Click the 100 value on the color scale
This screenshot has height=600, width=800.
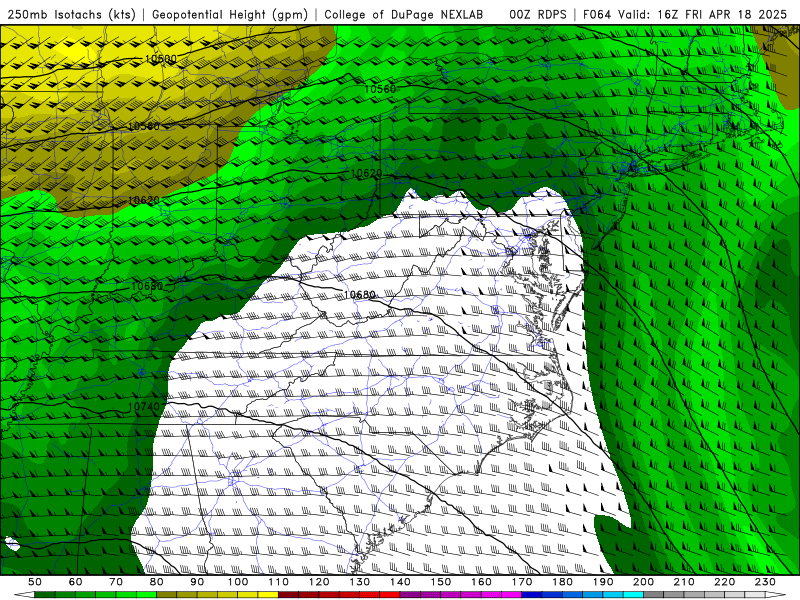tap(238, 582)
